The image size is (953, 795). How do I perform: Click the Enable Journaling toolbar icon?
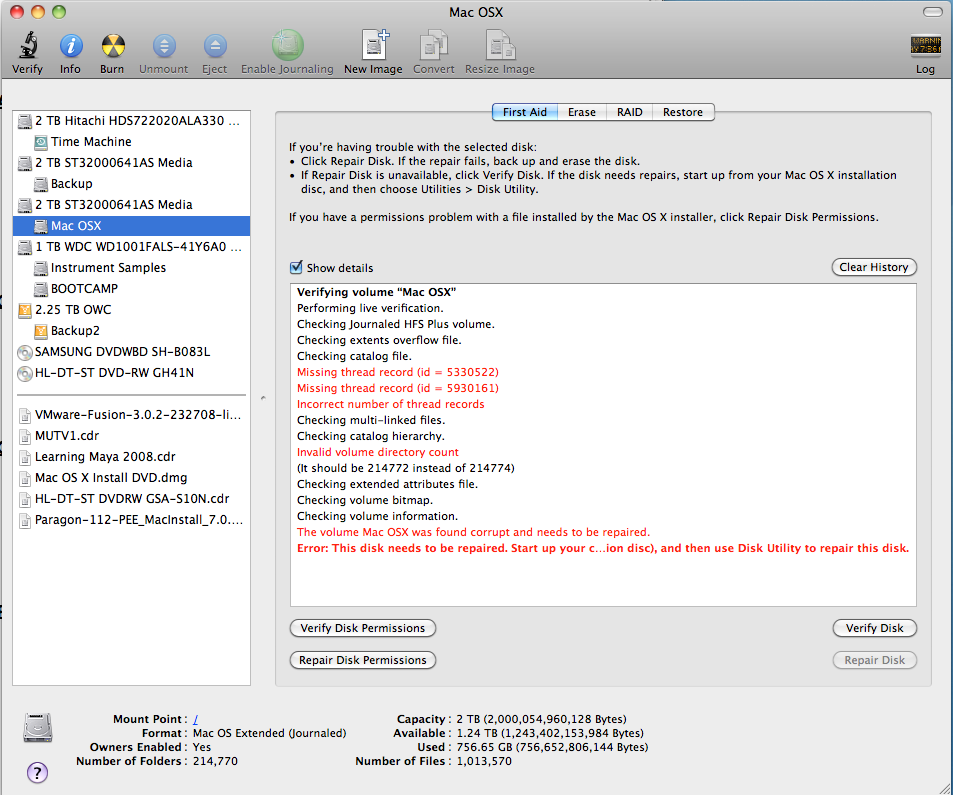pyautogui.click(x=287, y=45)
